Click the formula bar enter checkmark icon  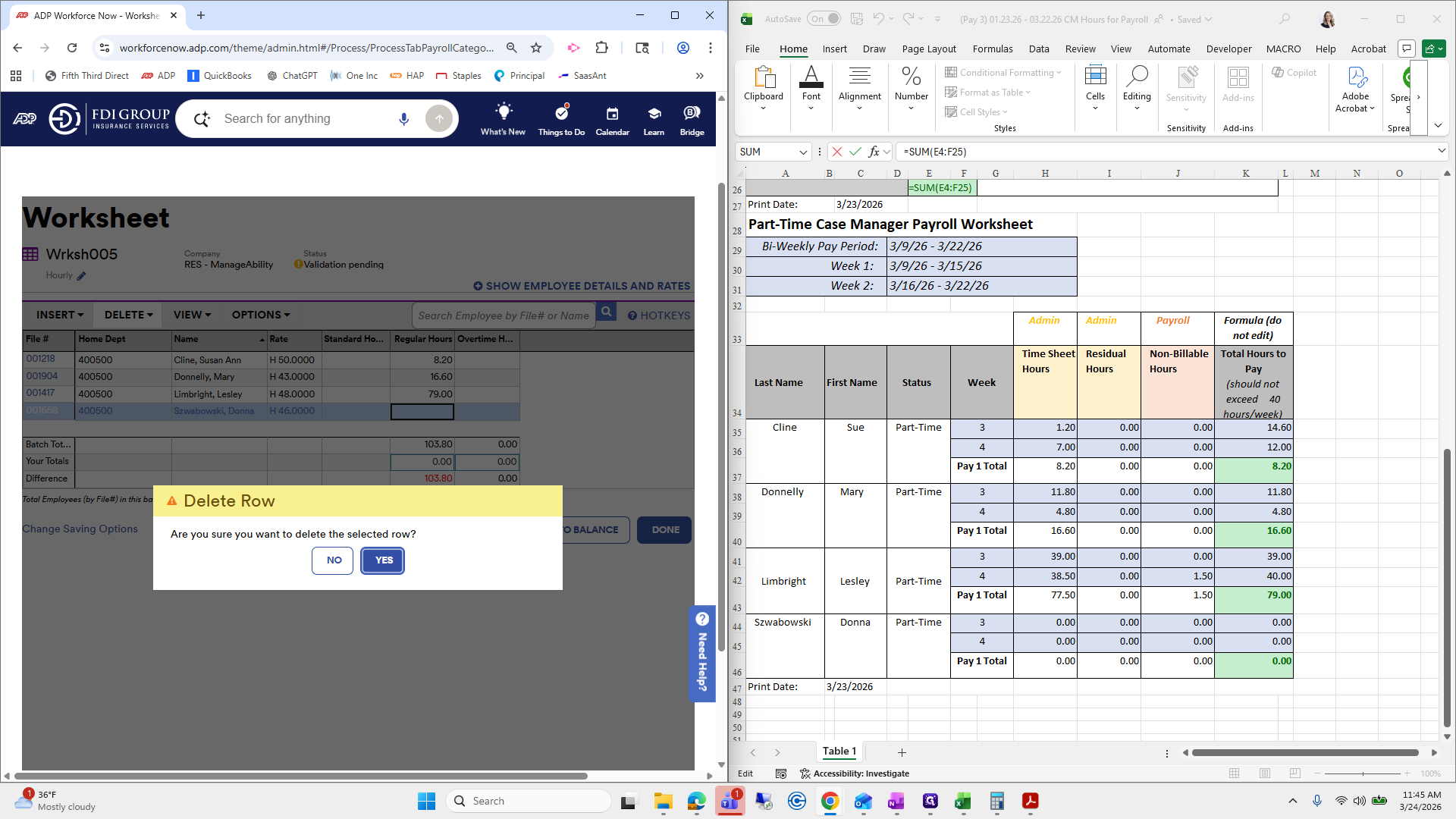coord(855,152)
